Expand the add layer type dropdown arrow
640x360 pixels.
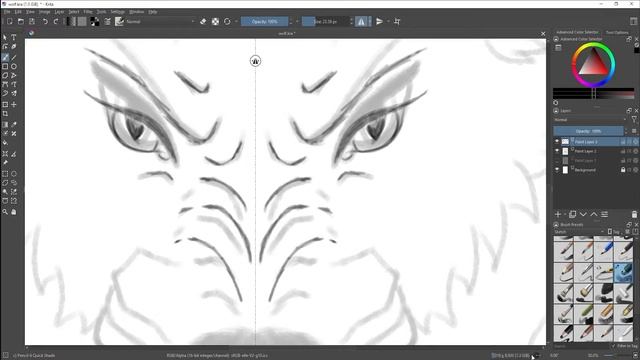click(565, 214)
